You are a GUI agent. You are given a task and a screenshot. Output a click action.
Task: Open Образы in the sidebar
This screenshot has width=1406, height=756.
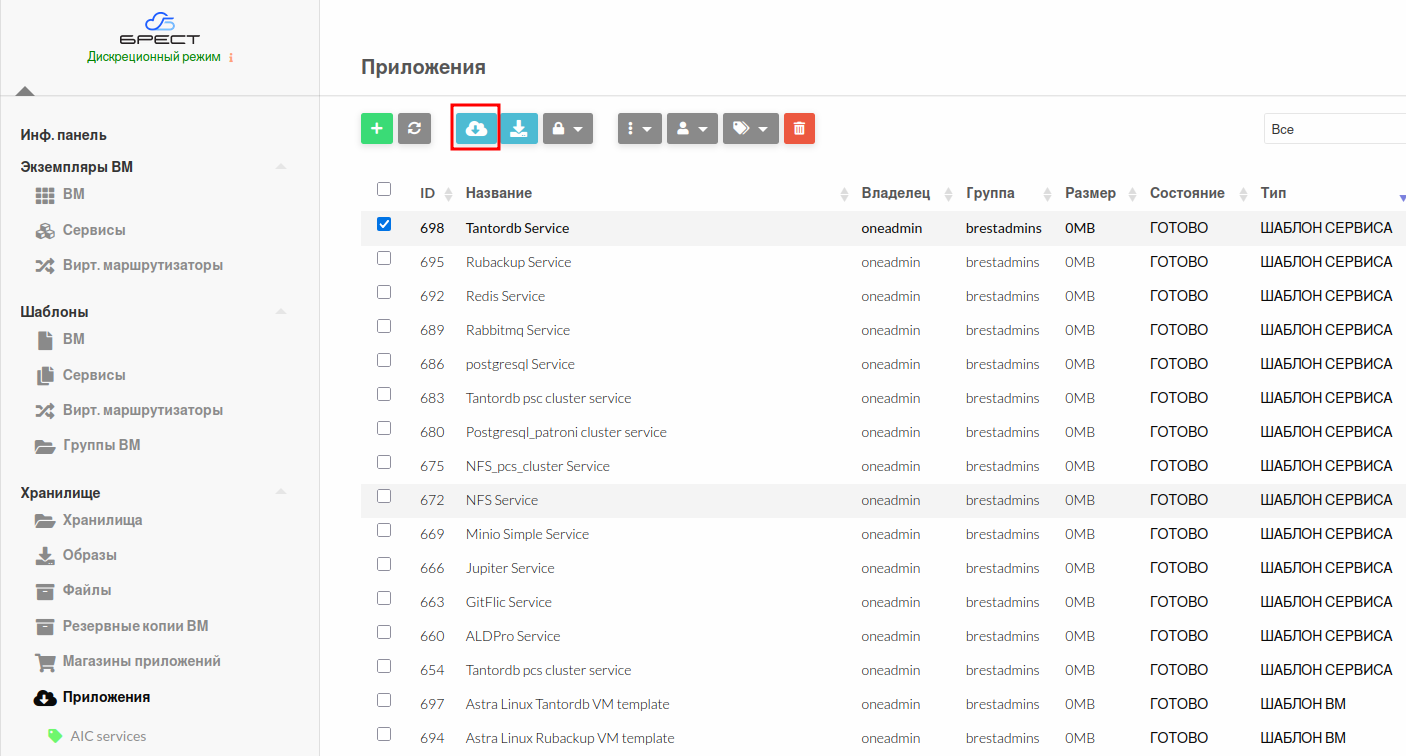click(89, 555)
